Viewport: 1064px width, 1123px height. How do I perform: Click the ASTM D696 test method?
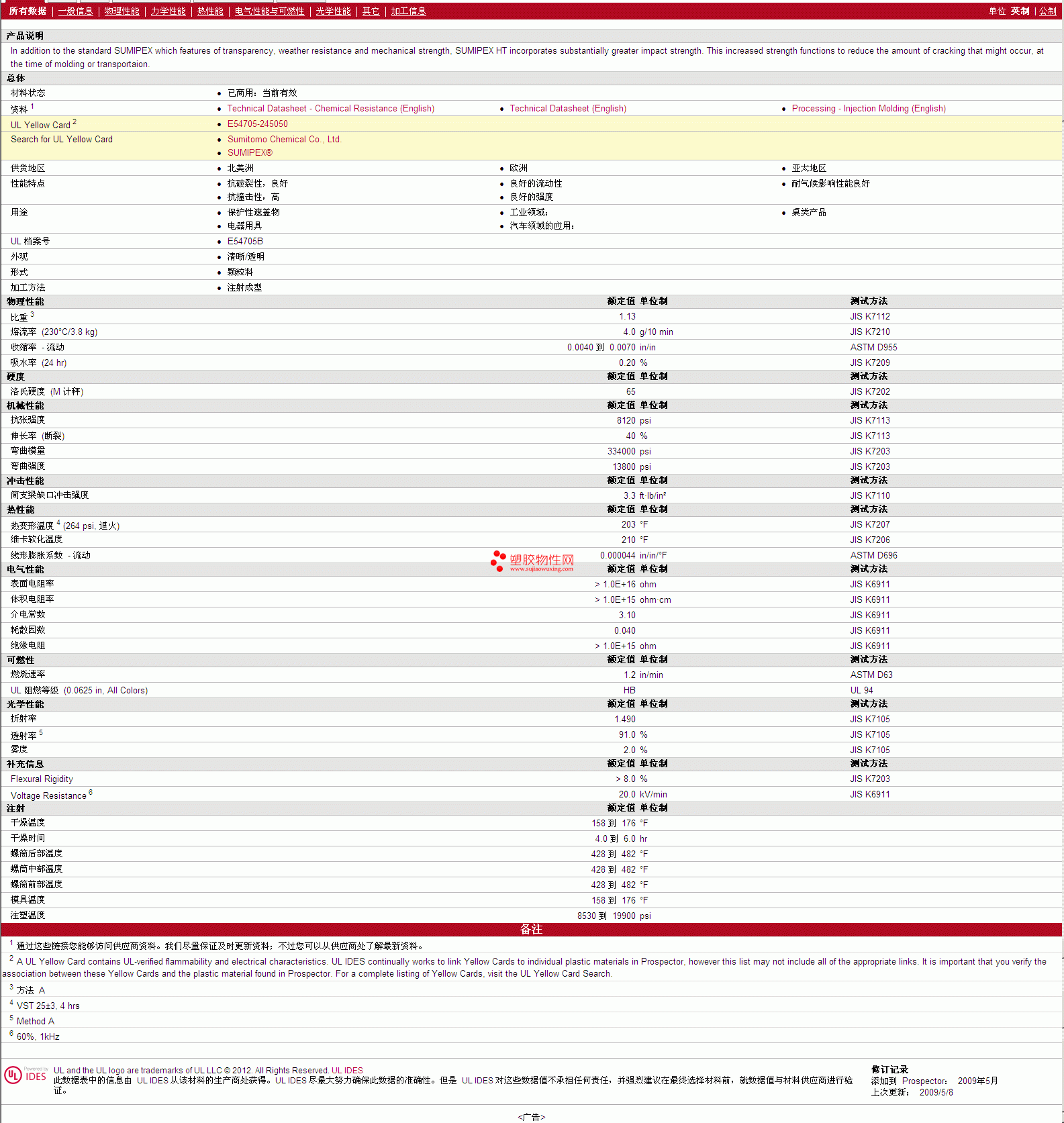point(873,555)
